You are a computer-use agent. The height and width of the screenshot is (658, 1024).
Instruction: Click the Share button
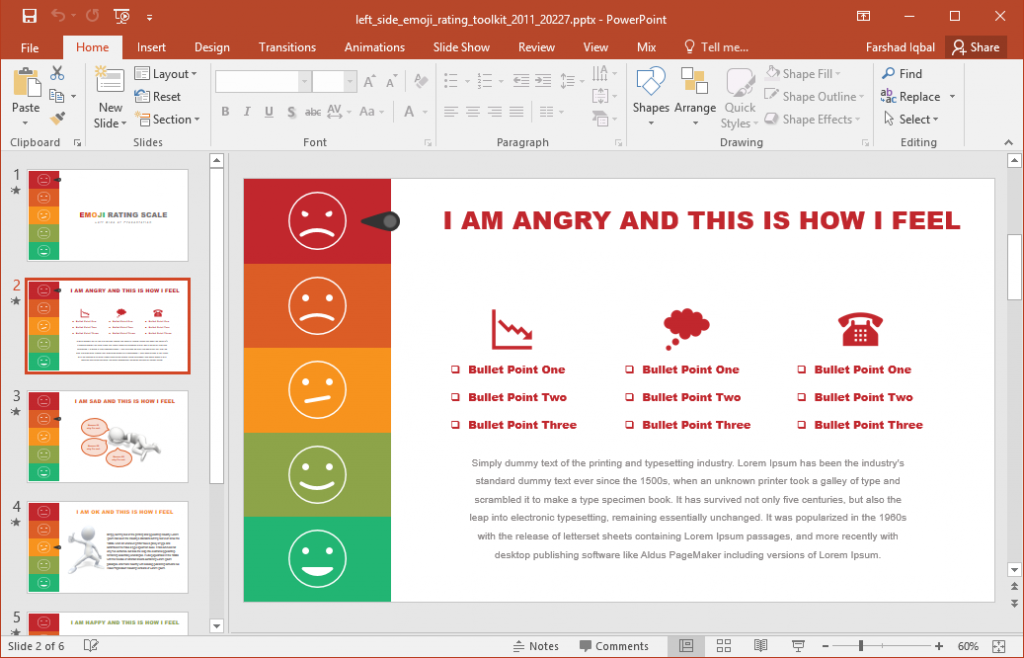click(x=975, y=47)
